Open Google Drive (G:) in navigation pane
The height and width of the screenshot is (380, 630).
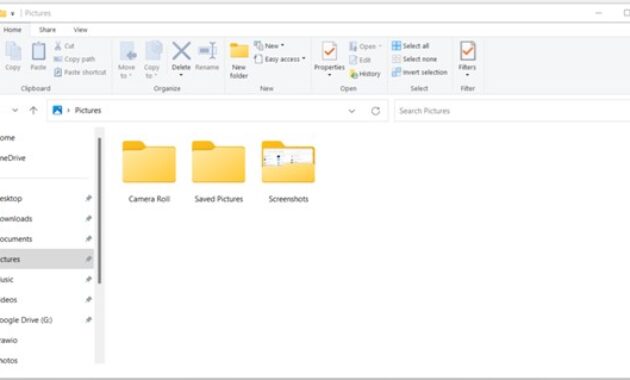pos(26,320)
